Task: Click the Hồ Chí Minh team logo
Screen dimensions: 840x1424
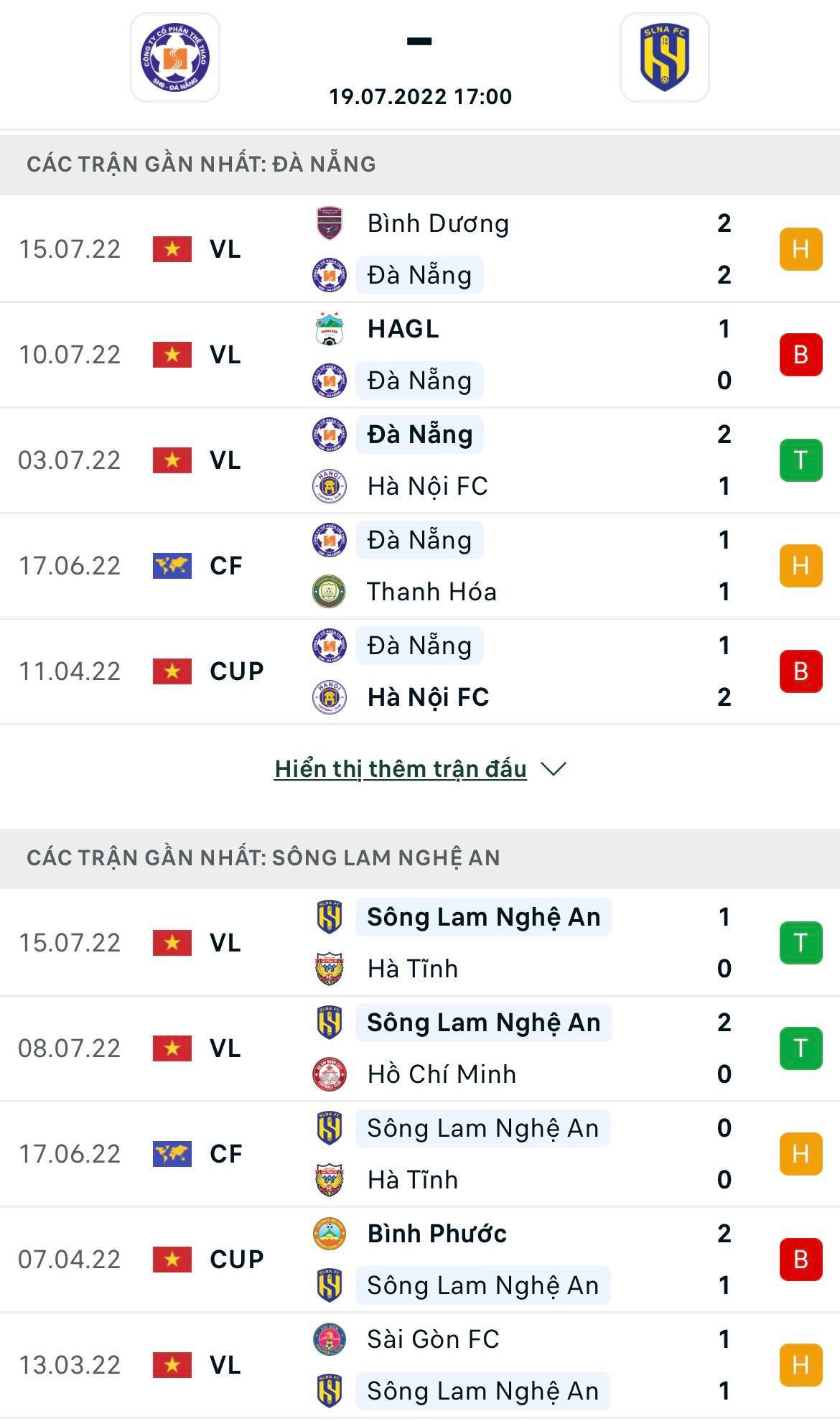Action: point(330,1074)
